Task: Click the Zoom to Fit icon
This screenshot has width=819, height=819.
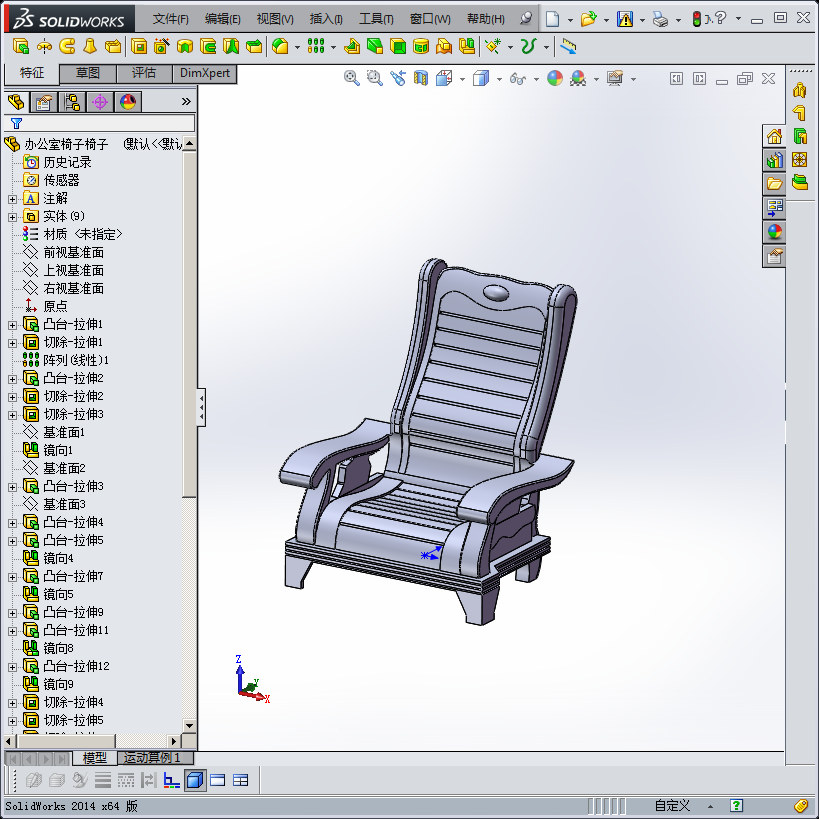Action: (x=352, y=78)
